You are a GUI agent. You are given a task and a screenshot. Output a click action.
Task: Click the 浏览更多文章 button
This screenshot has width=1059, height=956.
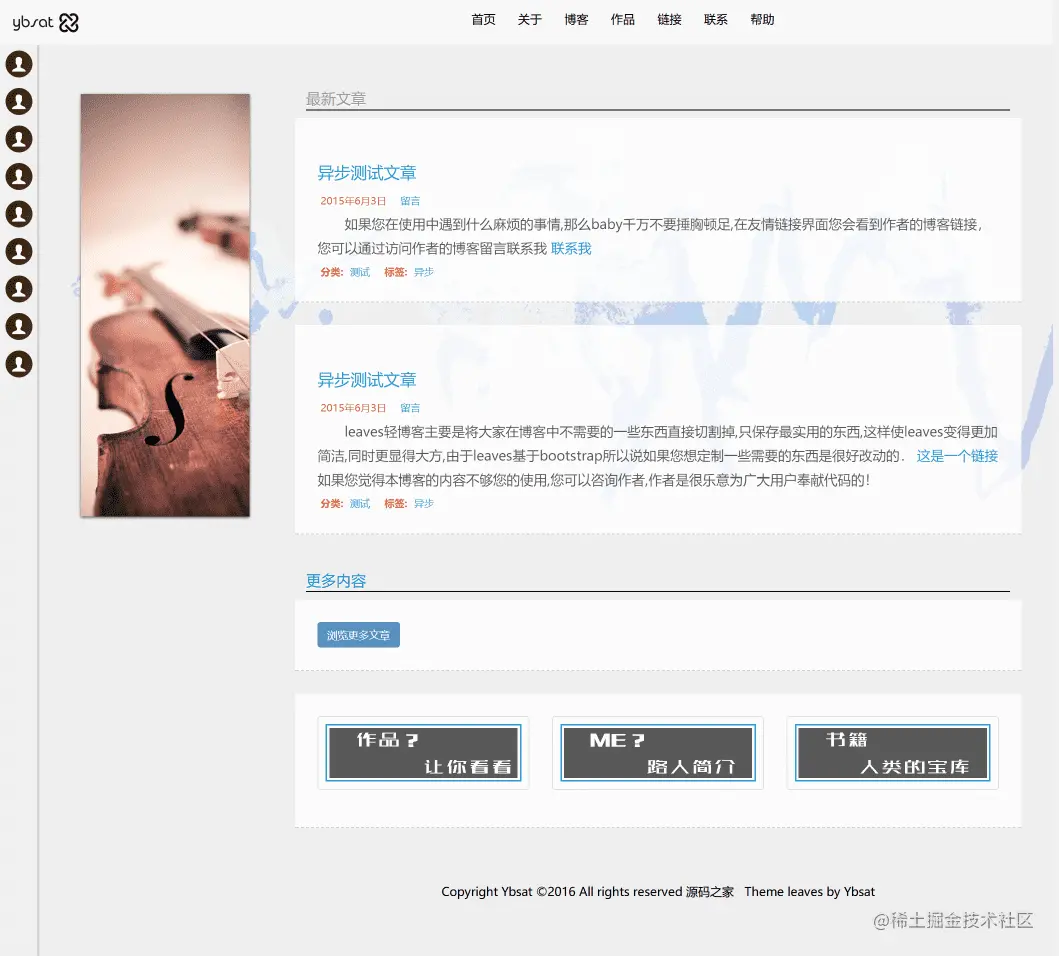[x=358, y=634]
